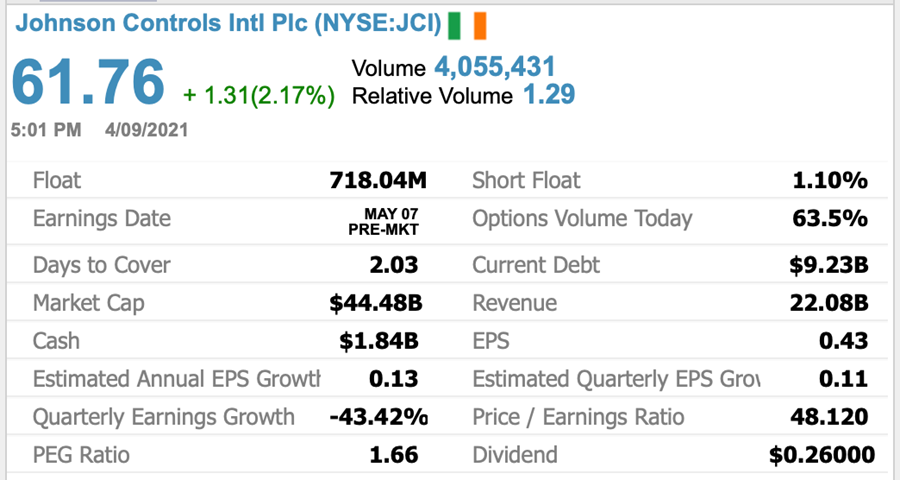Screen dimensions: 900x480
Task: Click the Market Cap value $44.48B
Action: [x=376, y=303]
